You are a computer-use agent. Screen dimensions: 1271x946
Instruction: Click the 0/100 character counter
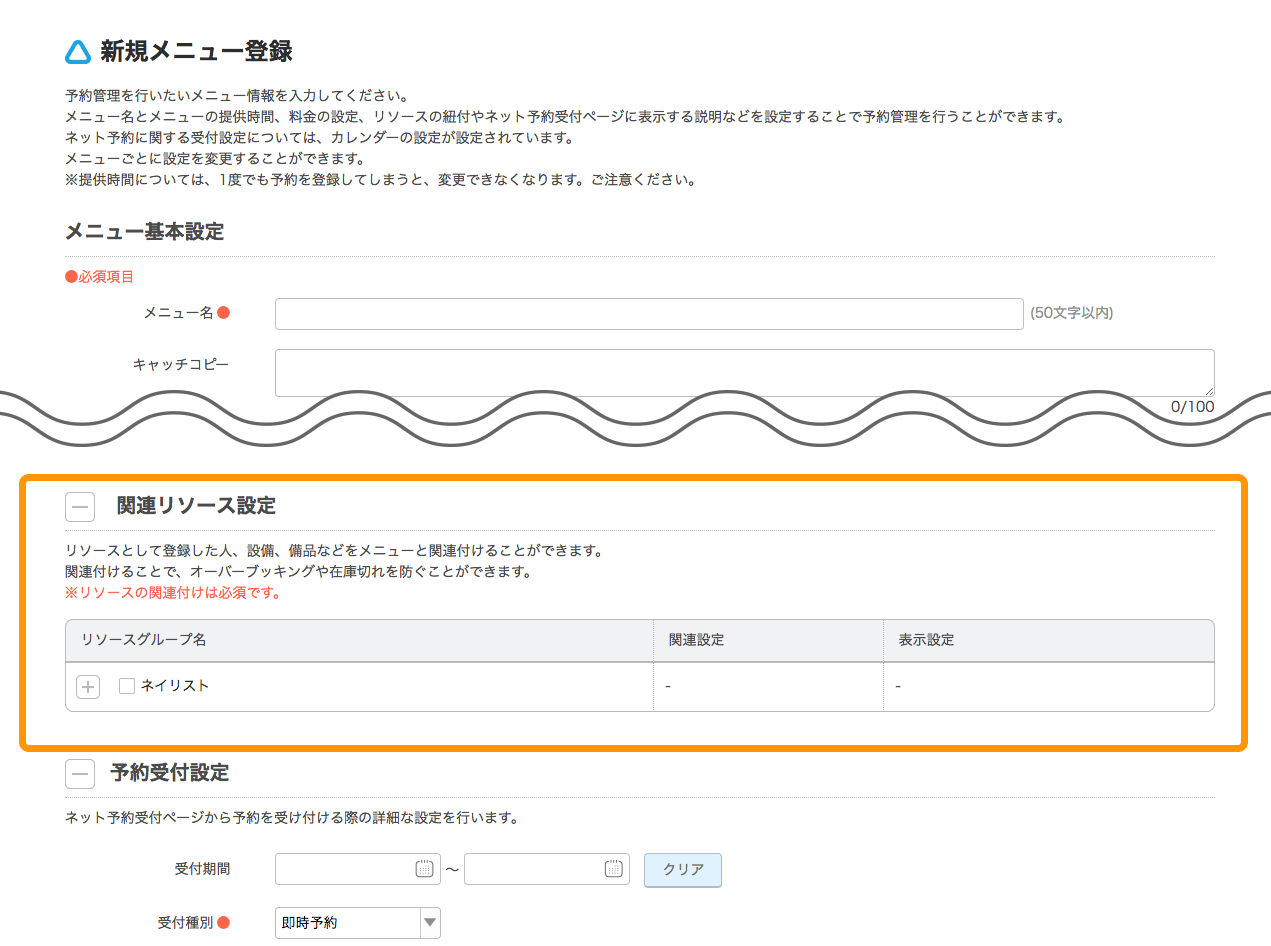pos(1193,406)
